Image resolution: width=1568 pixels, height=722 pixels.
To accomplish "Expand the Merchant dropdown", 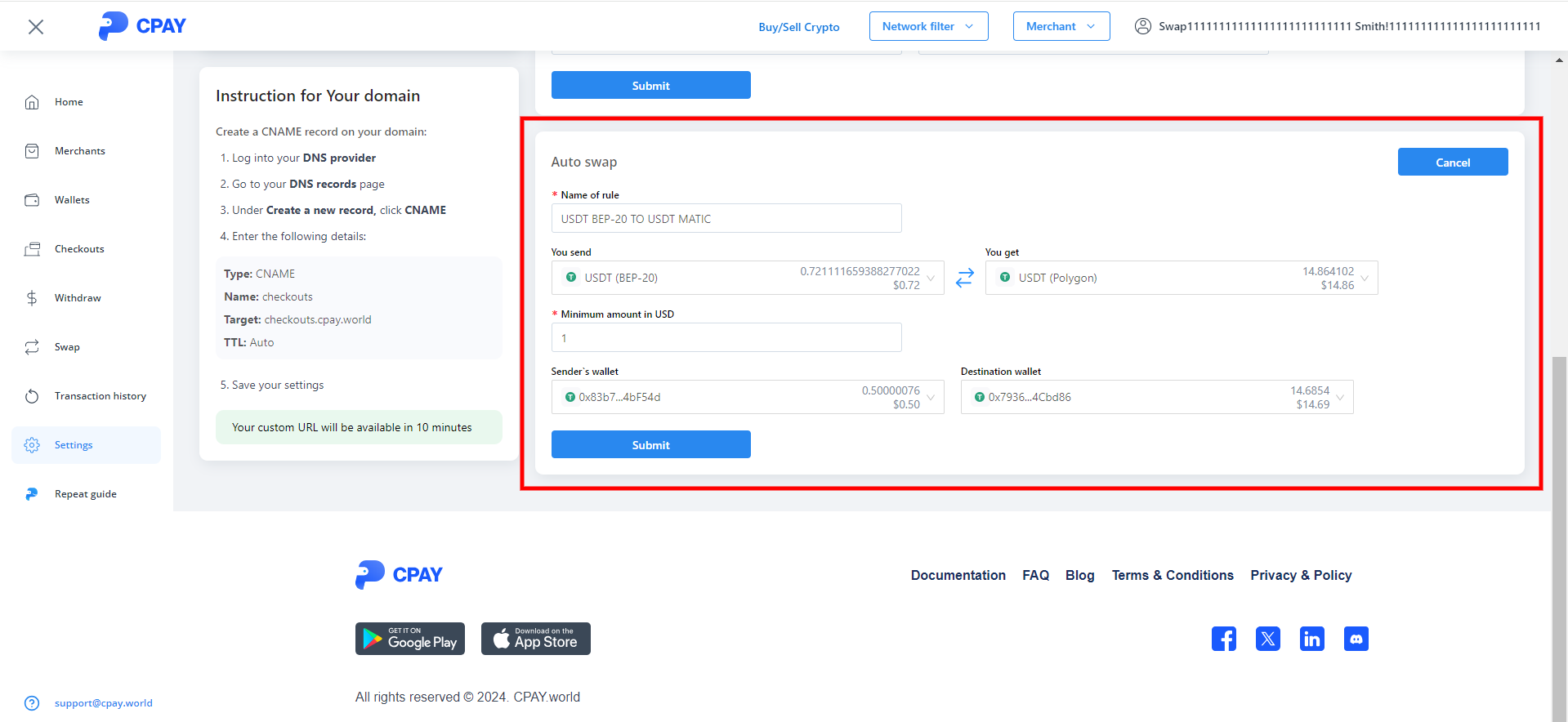I will [x=1061, y=26].
